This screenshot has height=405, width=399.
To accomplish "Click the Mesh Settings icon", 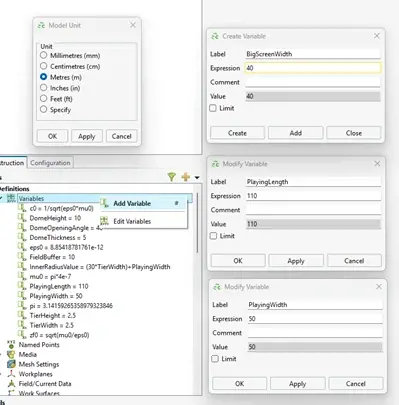I will click(x=11, y=364).
